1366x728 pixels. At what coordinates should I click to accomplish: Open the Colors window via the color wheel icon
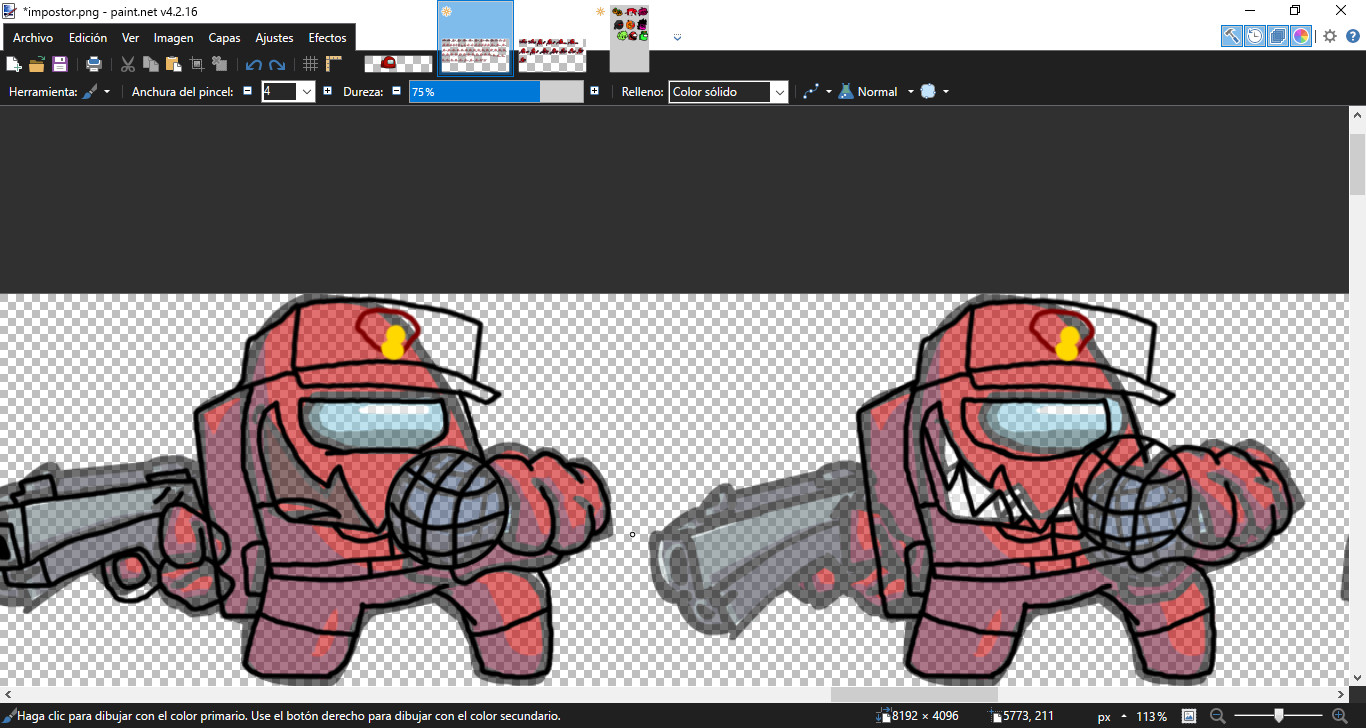(x=1300, y=36)
